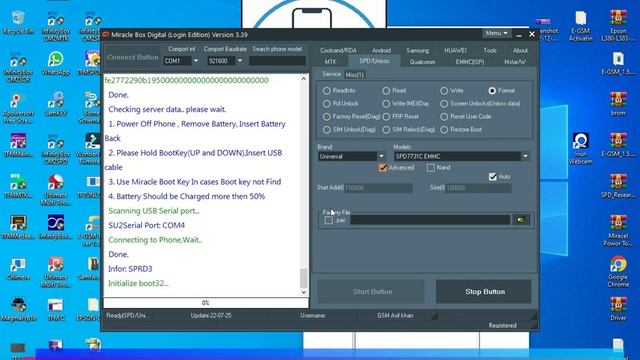This screenshot has height=360, width=640.
Task: Launch Wondershare Filmora from the desktop
Action: click(92, 149)
